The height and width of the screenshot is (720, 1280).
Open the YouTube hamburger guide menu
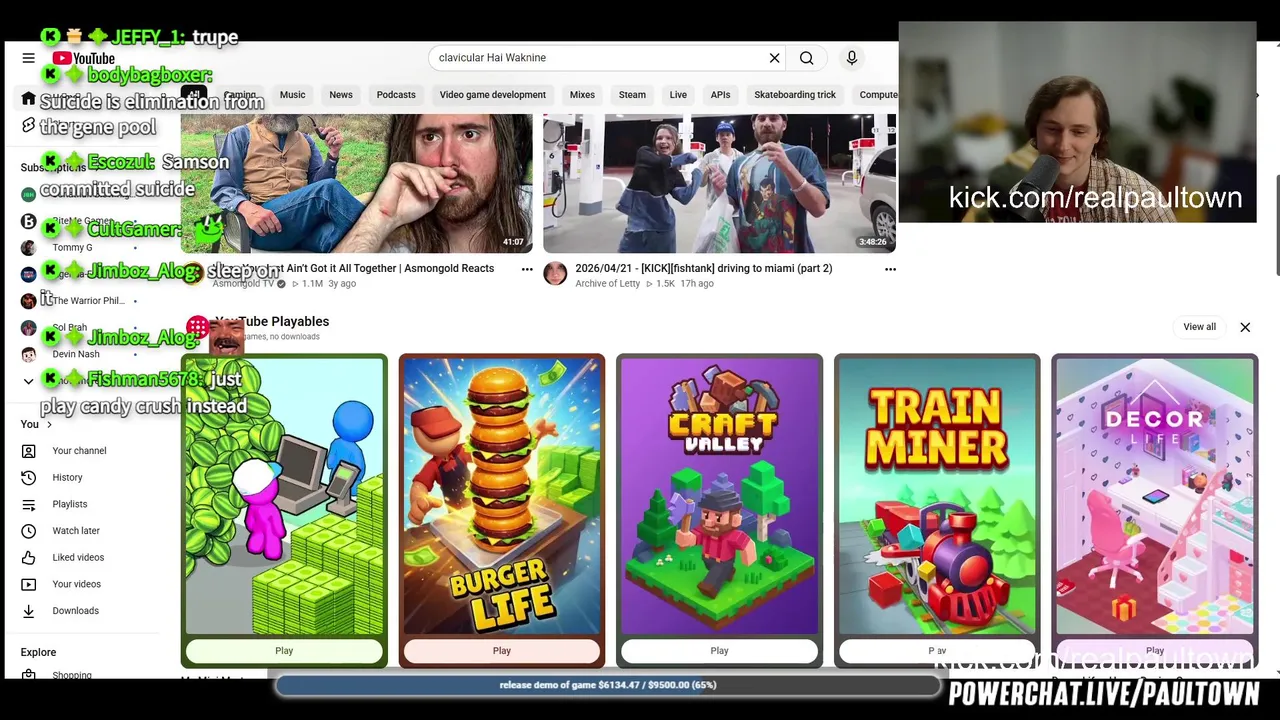(x=28, y=58)
